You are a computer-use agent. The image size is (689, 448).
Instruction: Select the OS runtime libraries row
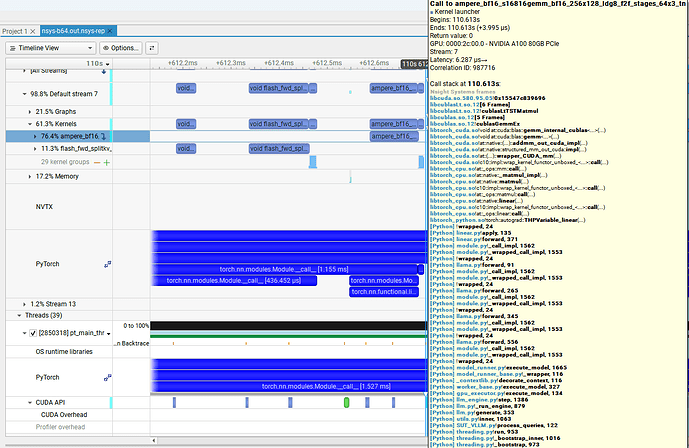64,352
